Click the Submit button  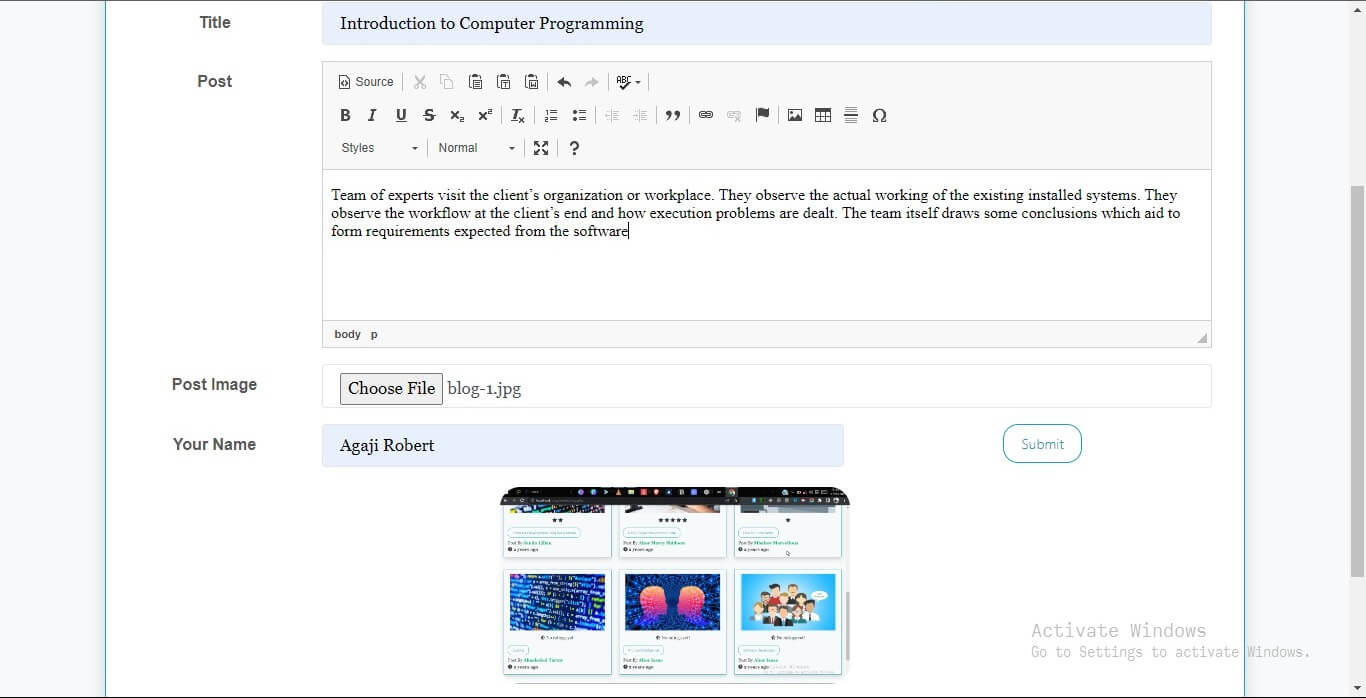point(1042,444)
